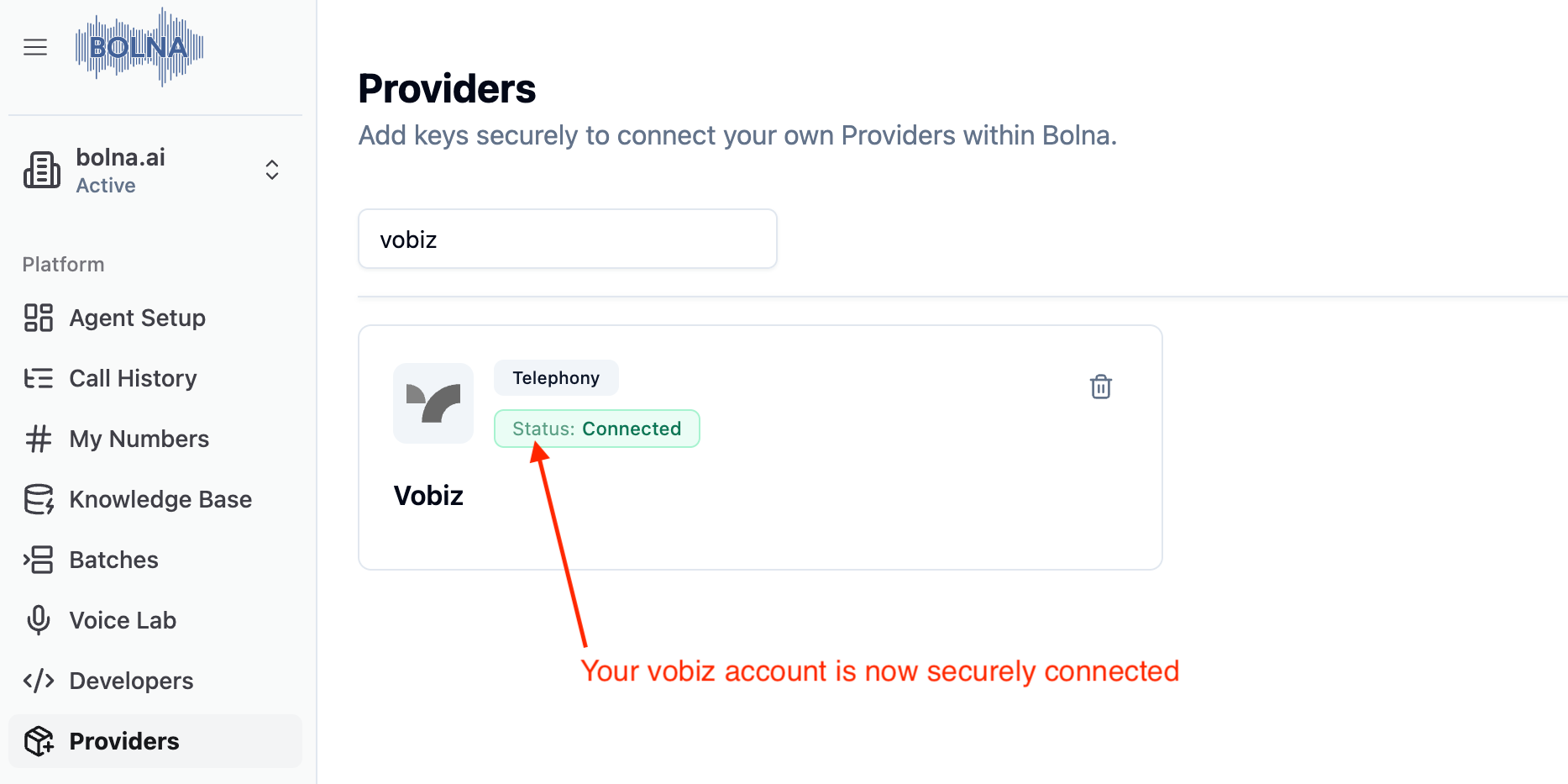Select the Agent Setup sidebar icon

click(39, 318)
